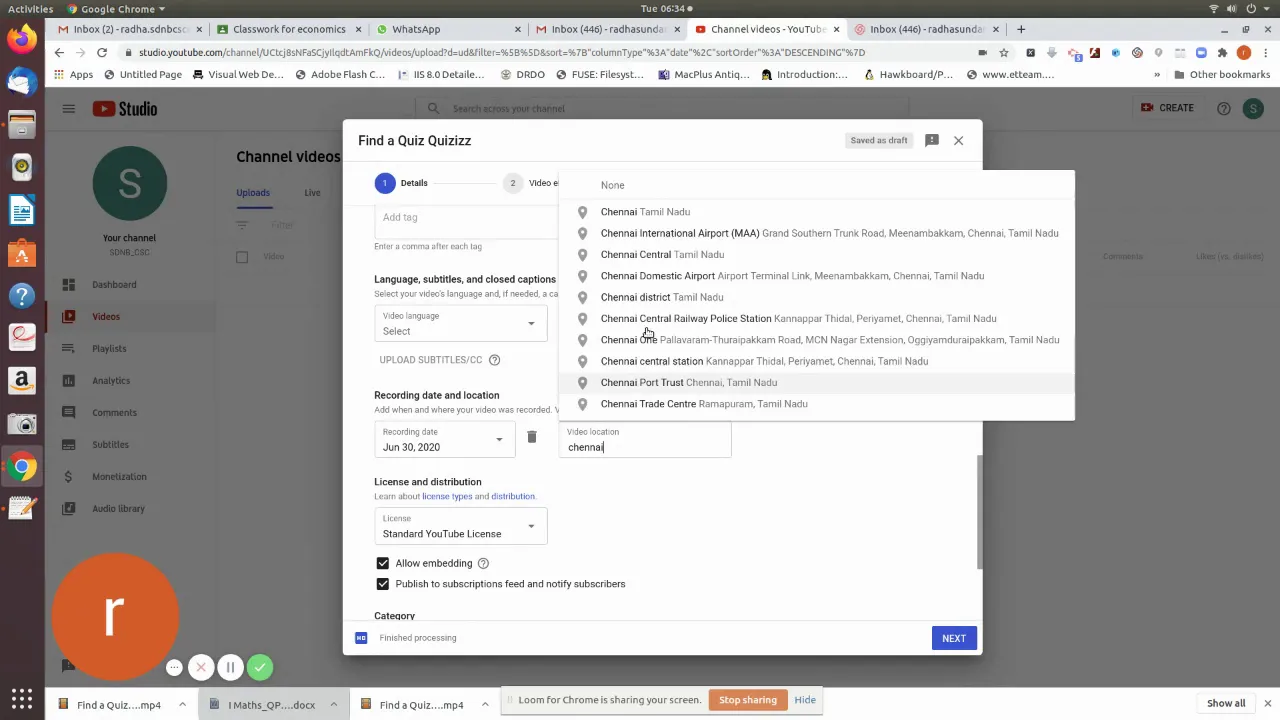Screen dimensions: 1280x720
Task: Open the Audio library sidebar item
Action: (118, 508)
